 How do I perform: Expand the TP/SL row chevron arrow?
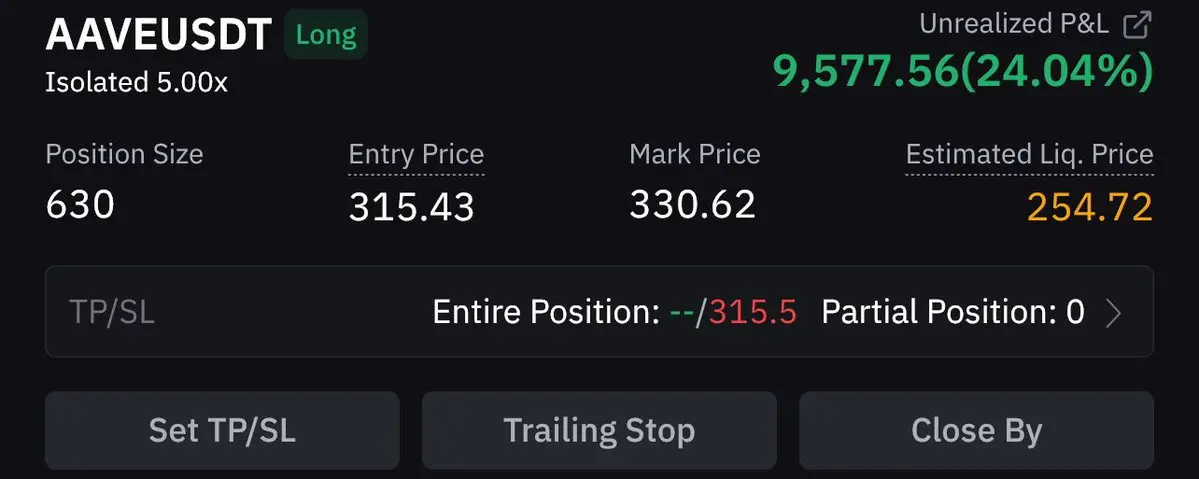click(x=1114, y=313)
